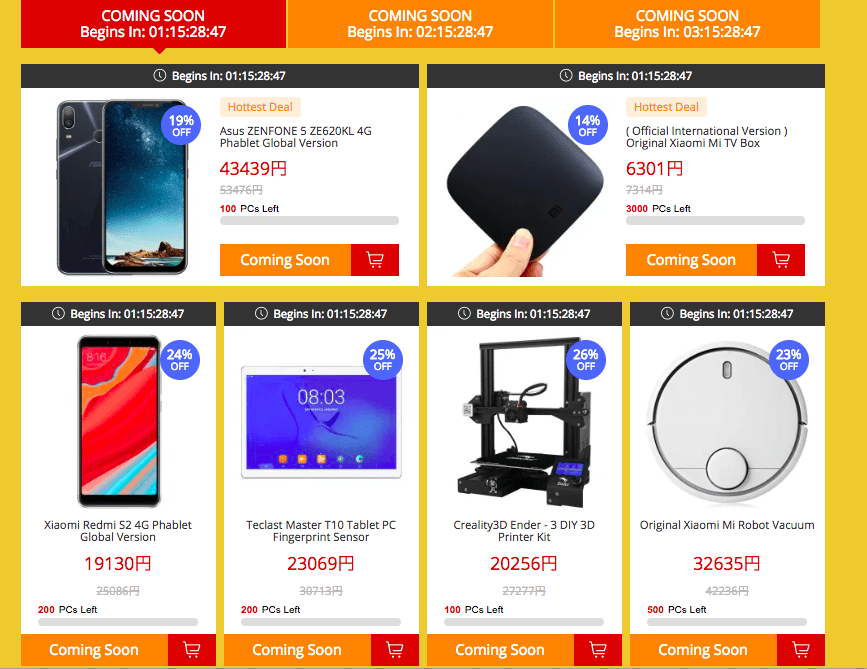
Task: Switch to the 02:15:28:47 Coming Soon tab
Action: tap(420, 24)
